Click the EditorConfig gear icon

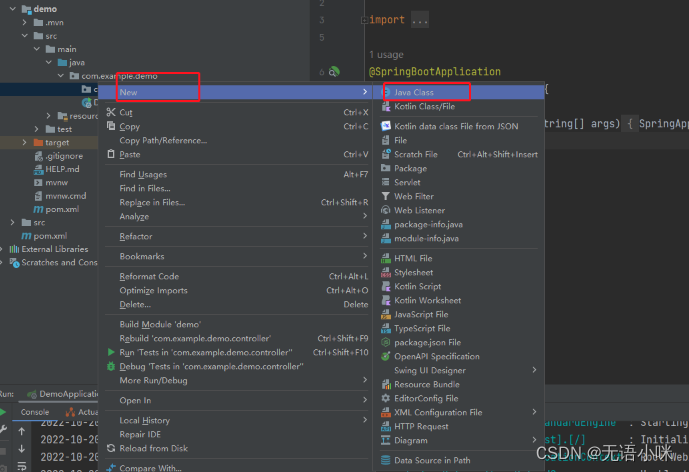[386, 398]
